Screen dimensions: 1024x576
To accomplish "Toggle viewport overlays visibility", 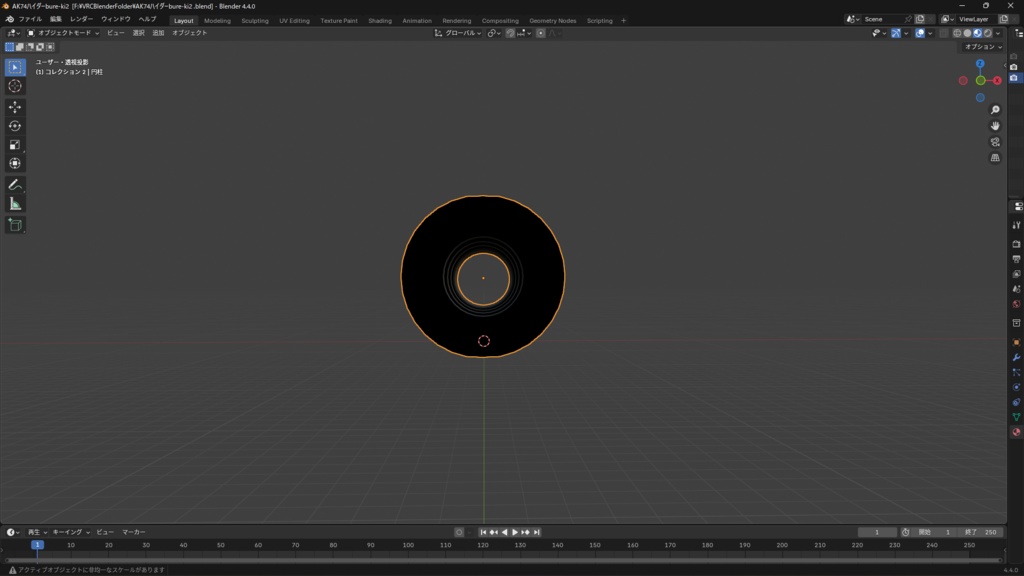I will click(920, 33).
